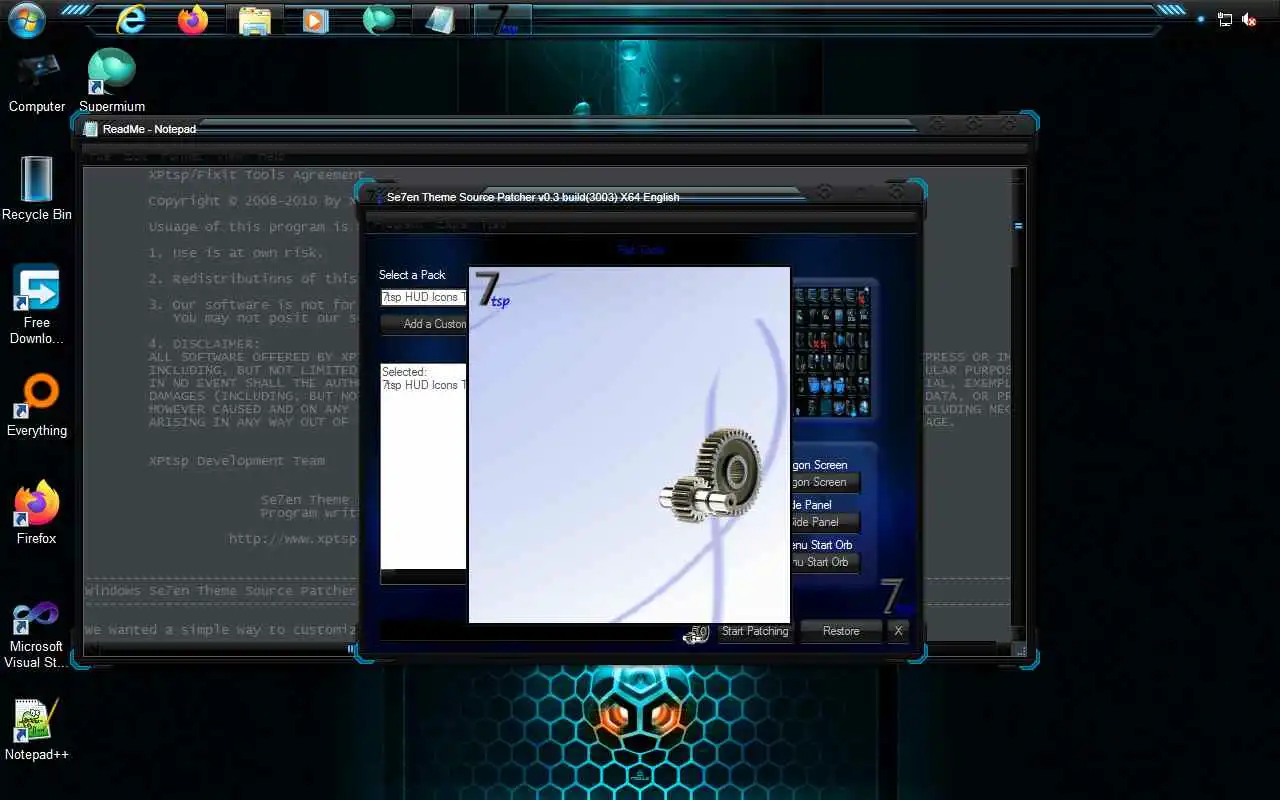Select the Notepad++ desktop shortcut
This screenshot has height=800, width=1280.
37,730
